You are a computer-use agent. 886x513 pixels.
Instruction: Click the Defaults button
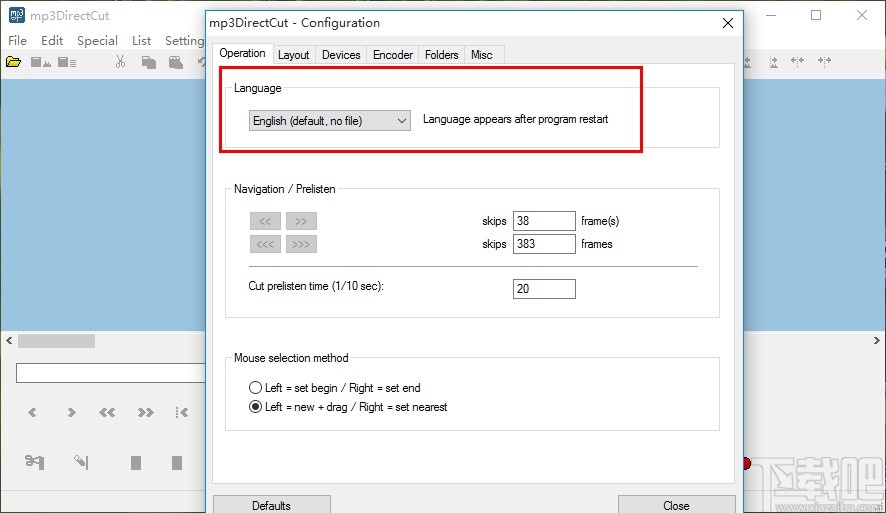[271, 505]
